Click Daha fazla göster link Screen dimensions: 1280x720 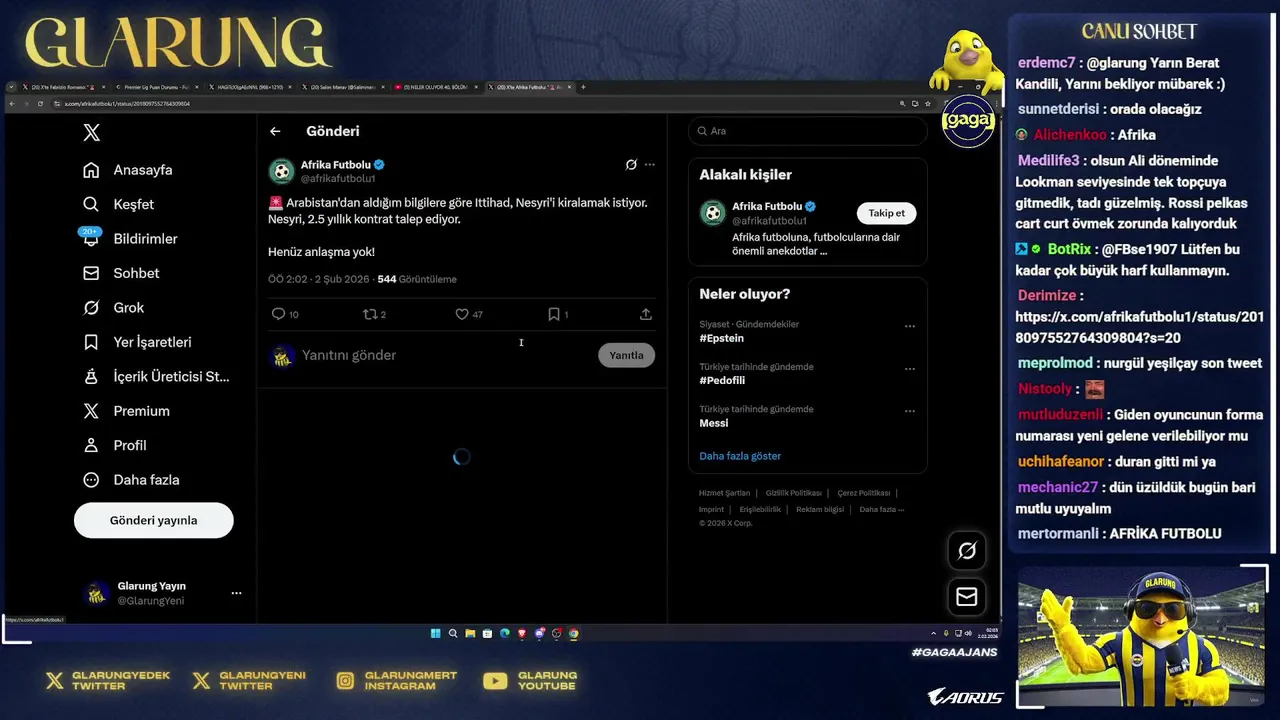point(740,456)
